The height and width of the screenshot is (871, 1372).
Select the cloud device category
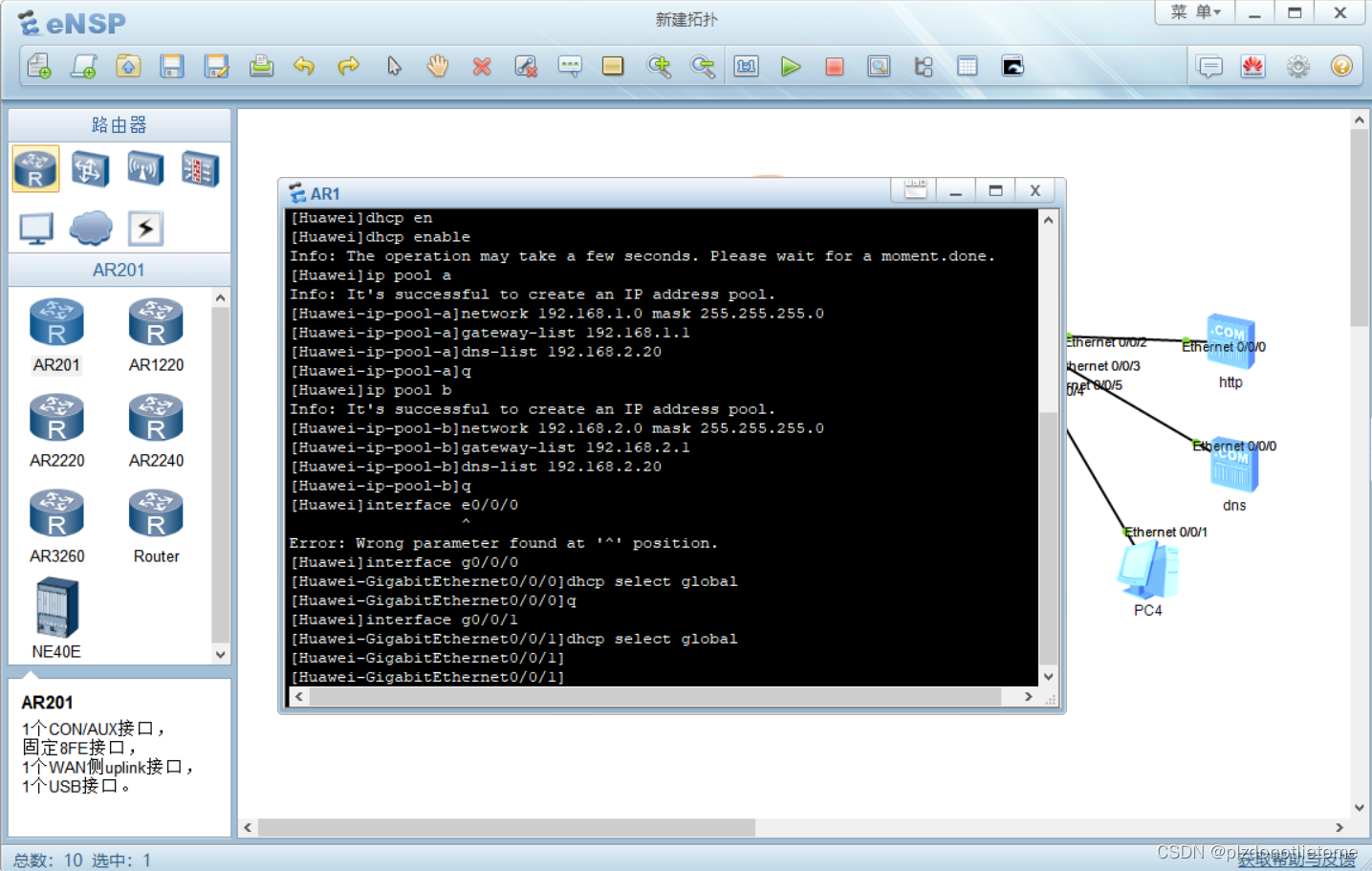click(x=91, y=229)
